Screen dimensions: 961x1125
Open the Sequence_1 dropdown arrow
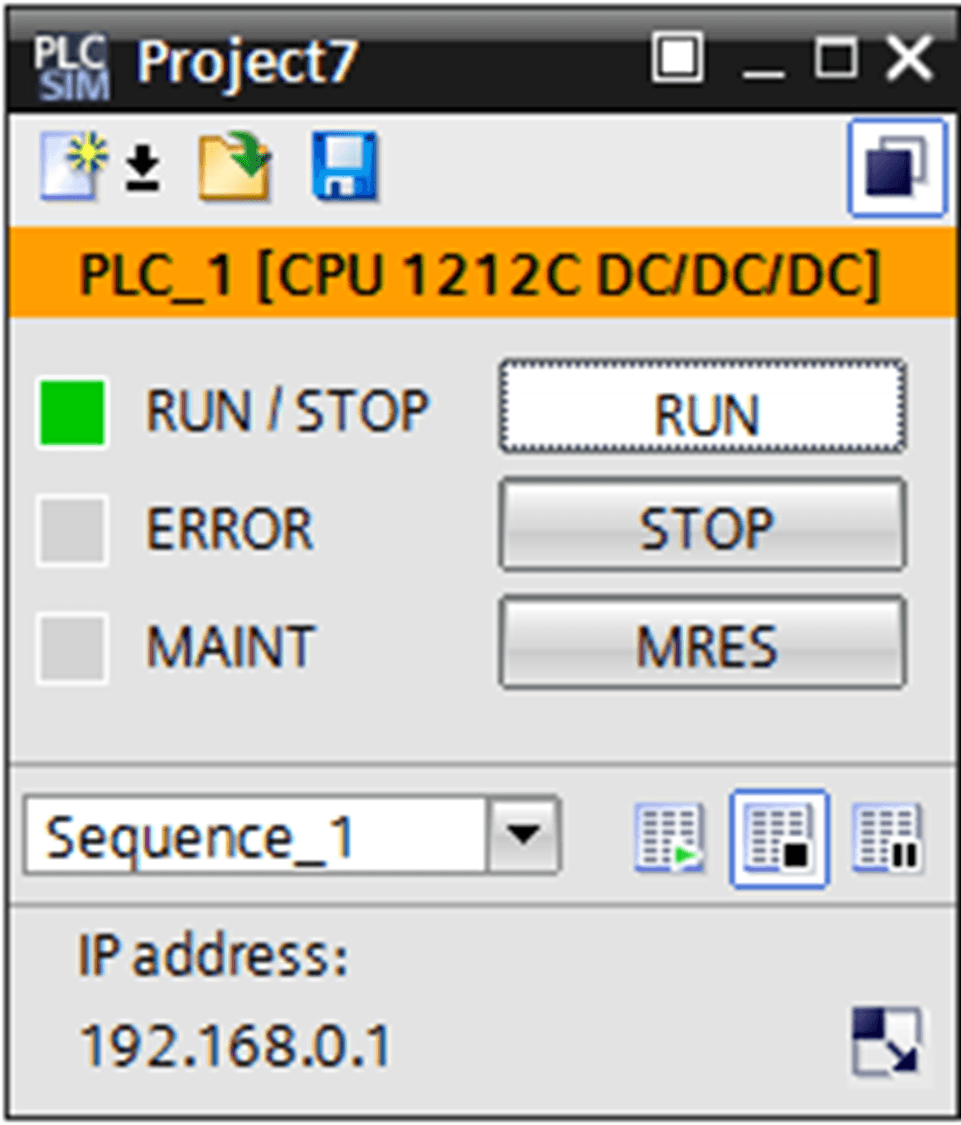pyautogui.click(x=523, y=834)
